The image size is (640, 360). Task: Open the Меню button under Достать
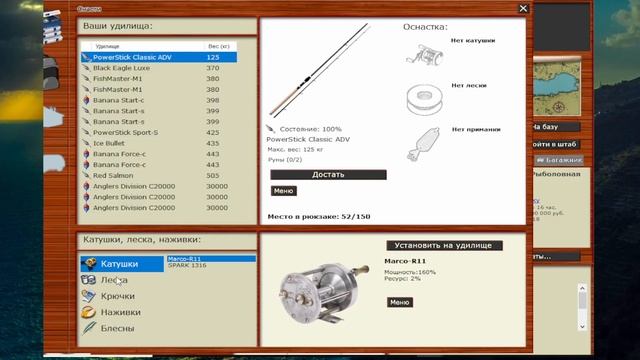(284, 191)
